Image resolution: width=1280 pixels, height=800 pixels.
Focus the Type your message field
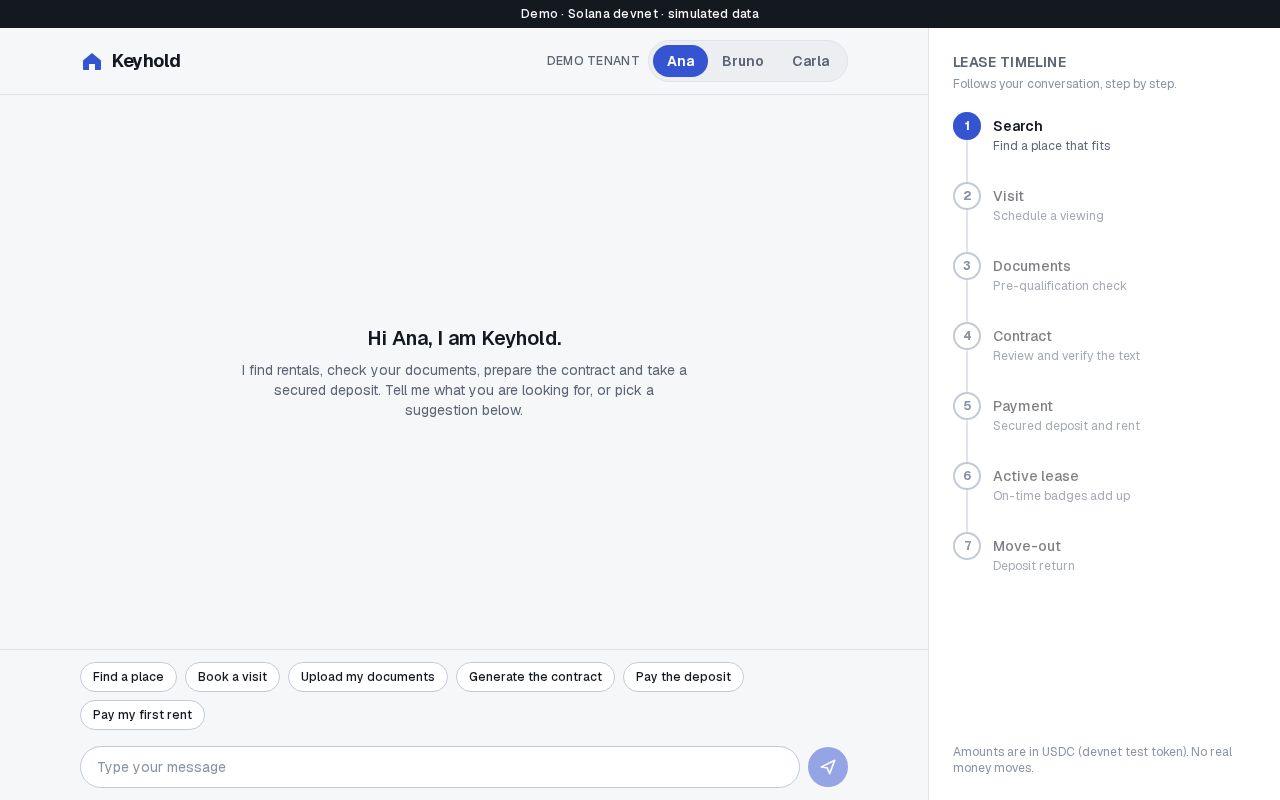440,767
